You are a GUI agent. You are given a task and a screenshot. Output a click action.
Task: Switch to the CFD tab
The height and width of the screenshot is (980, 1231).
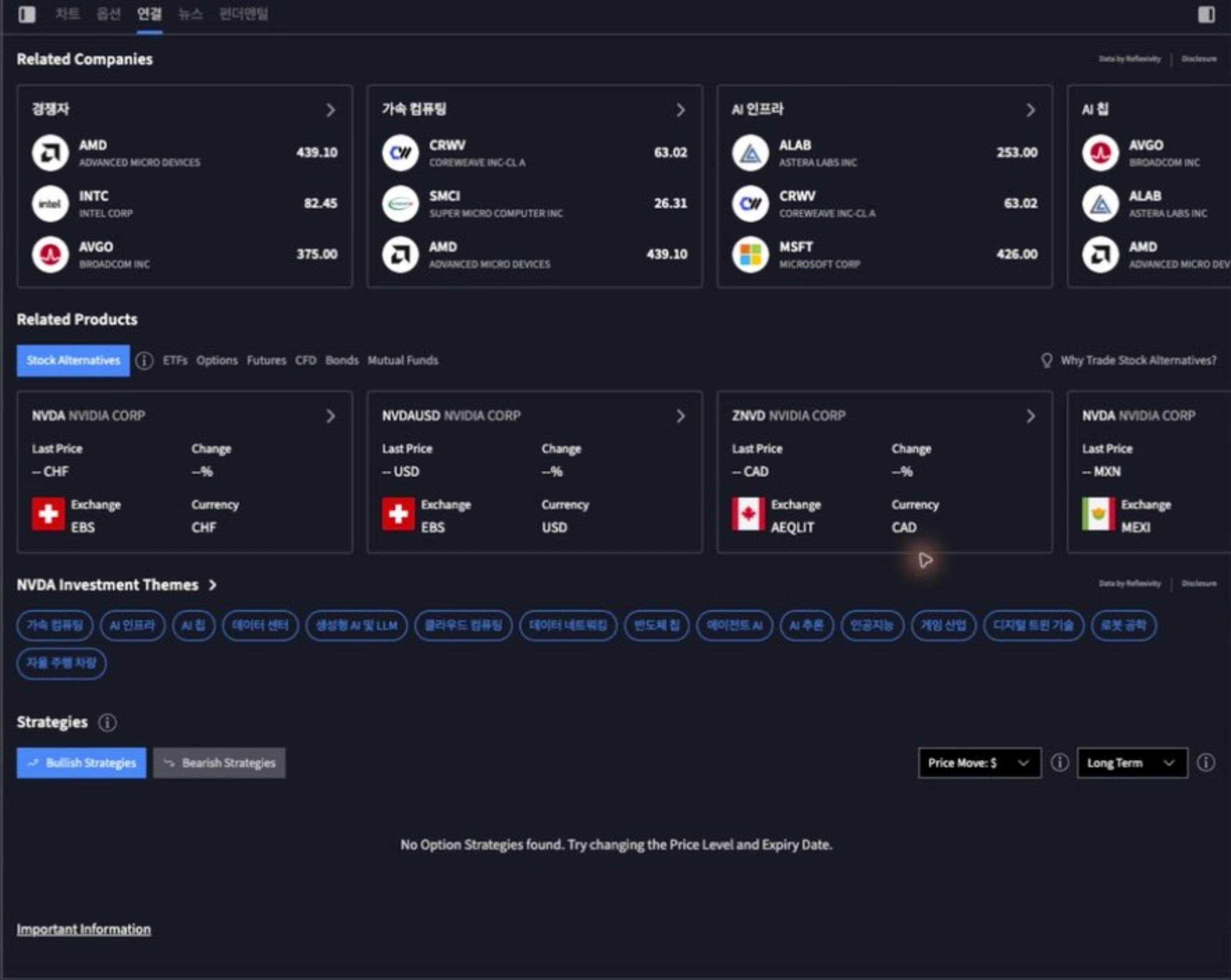[x=305, y=361]
